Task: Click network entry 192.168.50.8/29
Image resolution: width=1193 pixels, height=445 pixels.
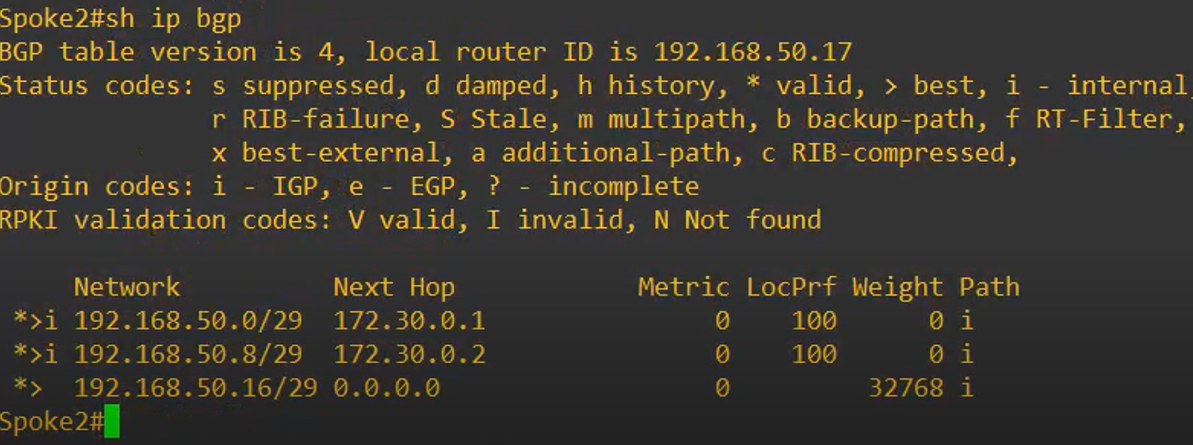Action: pyautogui.click(x=188, y=354)
